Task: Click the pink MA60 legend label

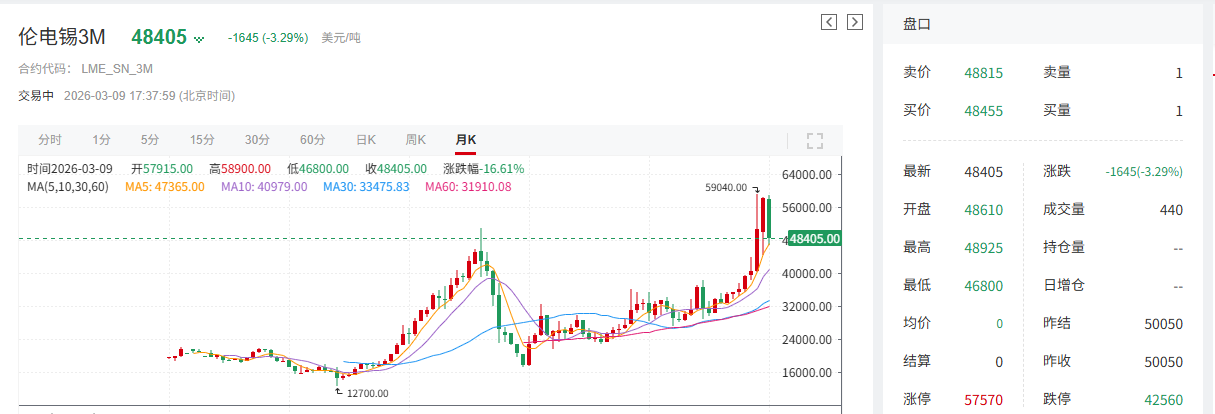Action: [468, 186]
